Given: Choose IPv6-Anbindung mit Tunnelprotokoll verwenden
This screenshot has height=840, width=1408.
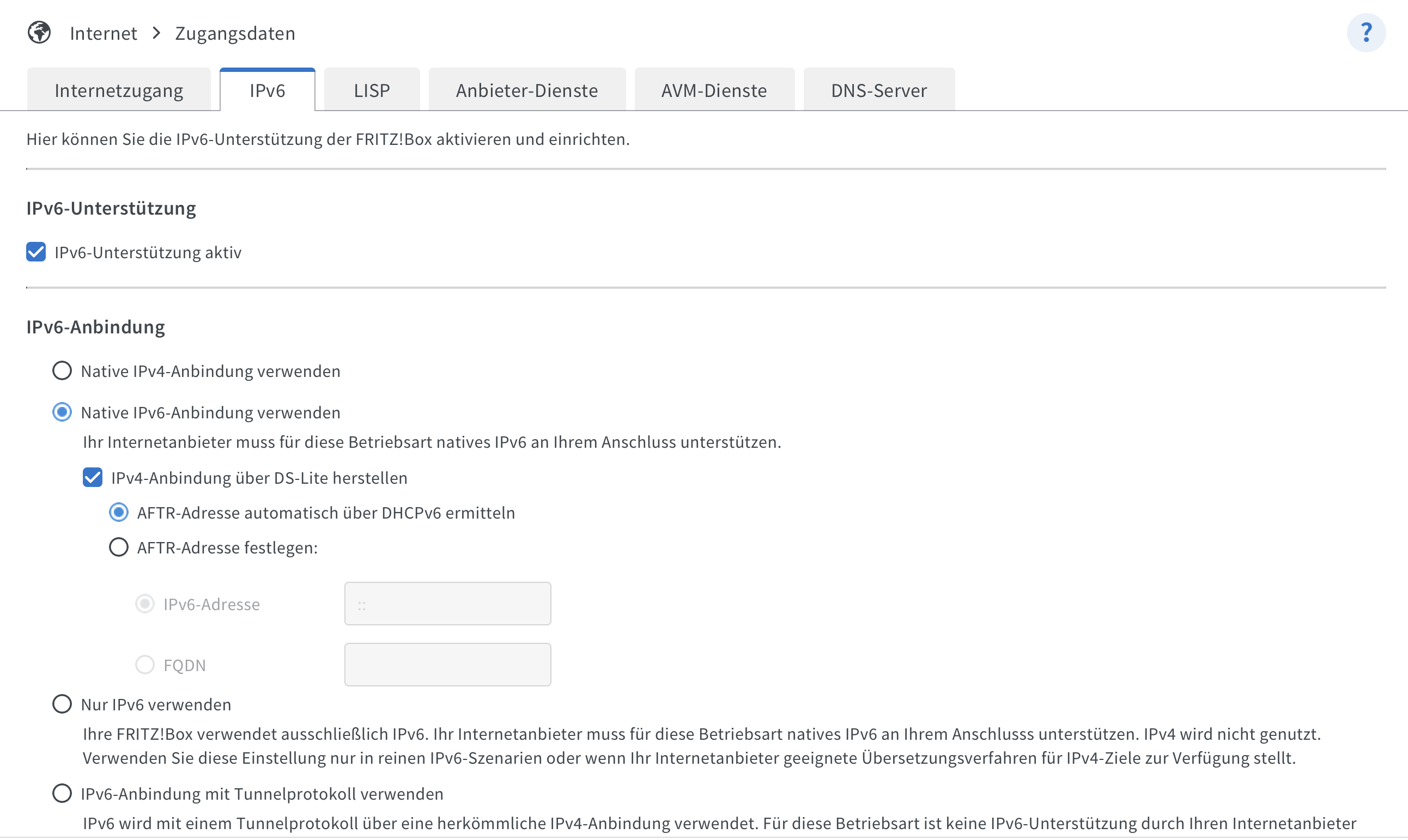Looking at the screenshot, I should pos(62,793).
